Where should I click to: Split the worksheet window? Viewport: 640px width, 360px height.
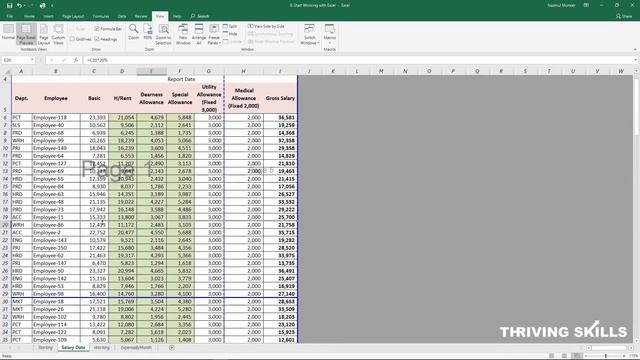230,26
